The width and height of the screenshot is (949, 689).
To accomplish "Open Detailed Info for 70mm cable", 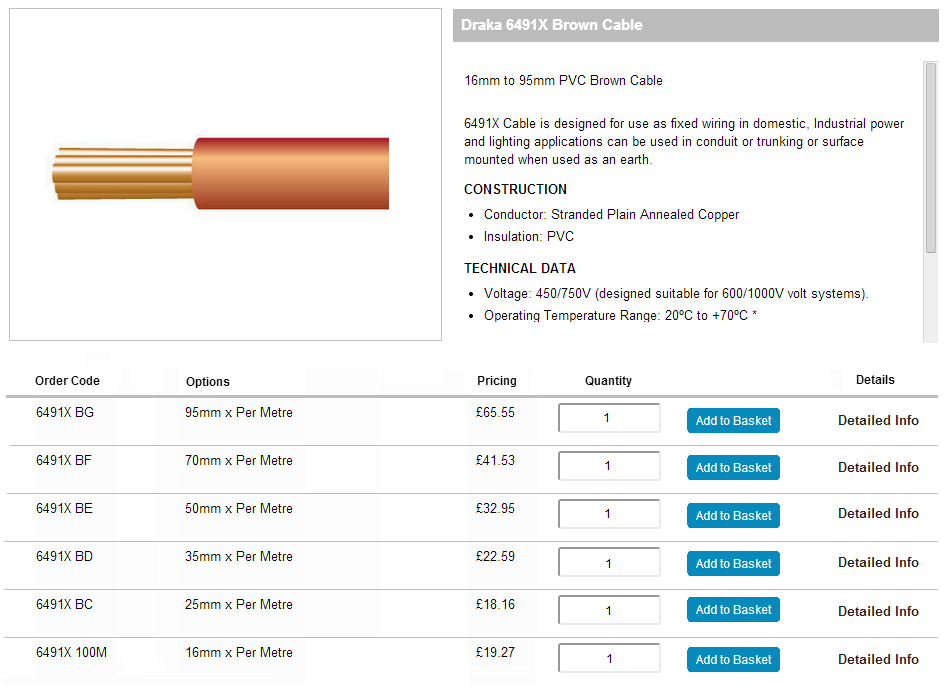I will pos(878,467).
